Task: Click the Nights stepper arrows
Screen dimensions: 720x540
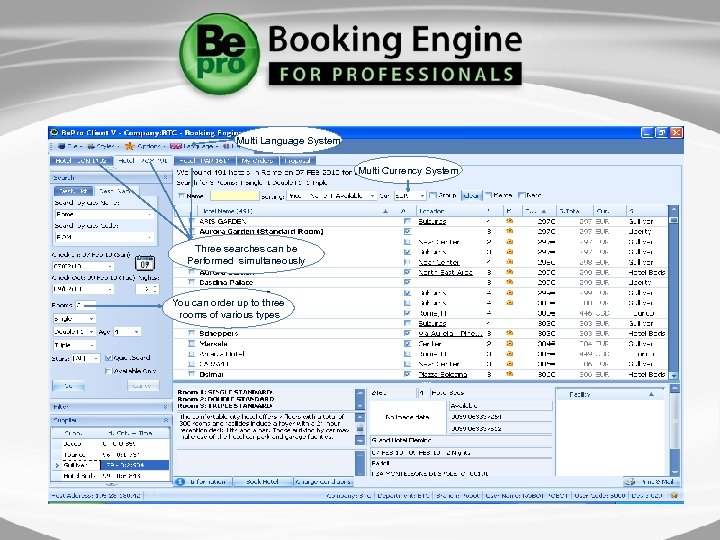Action: [x=155, y=289]
